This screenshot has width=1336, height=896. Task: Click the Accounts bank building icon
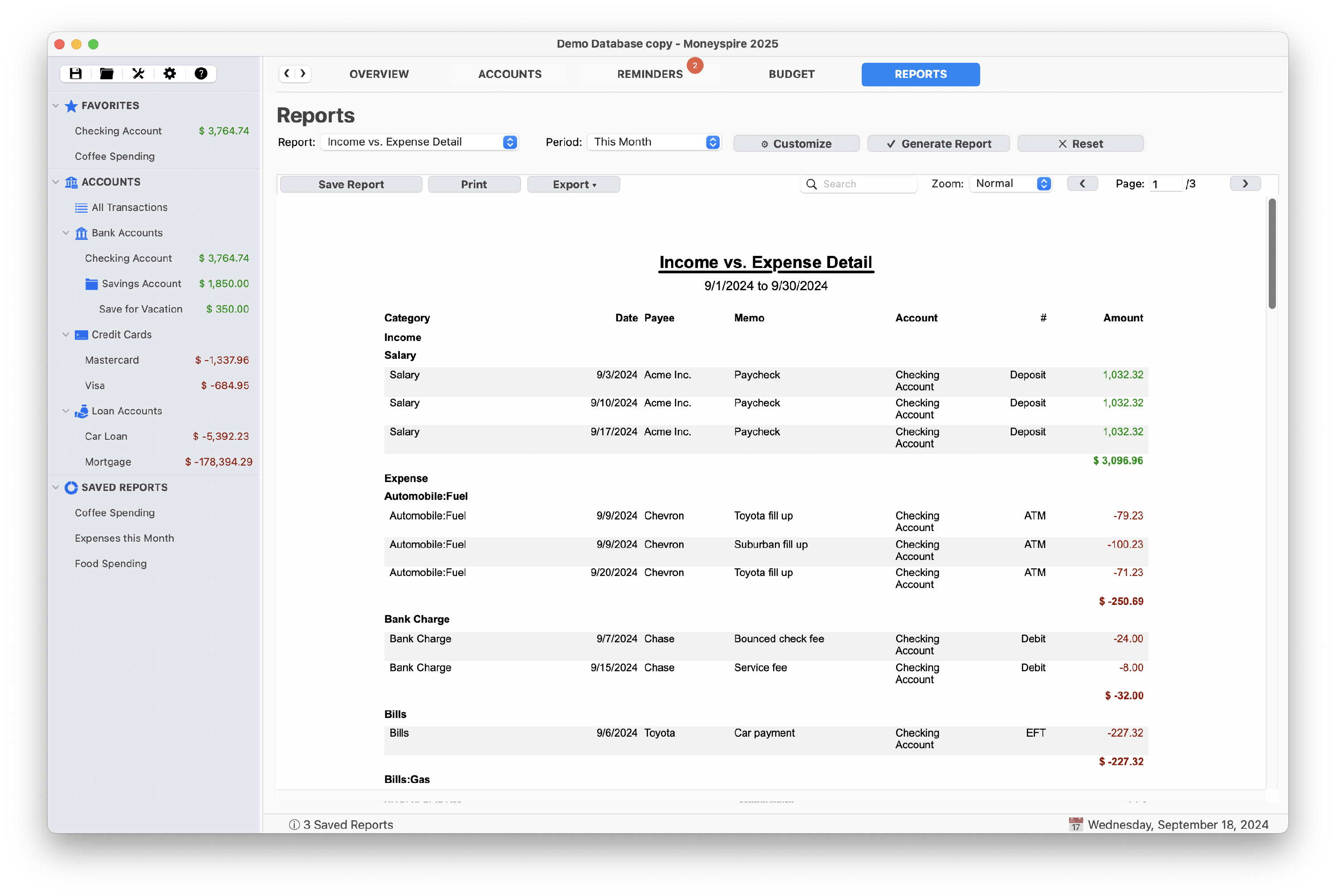click(x=71, y=182)
